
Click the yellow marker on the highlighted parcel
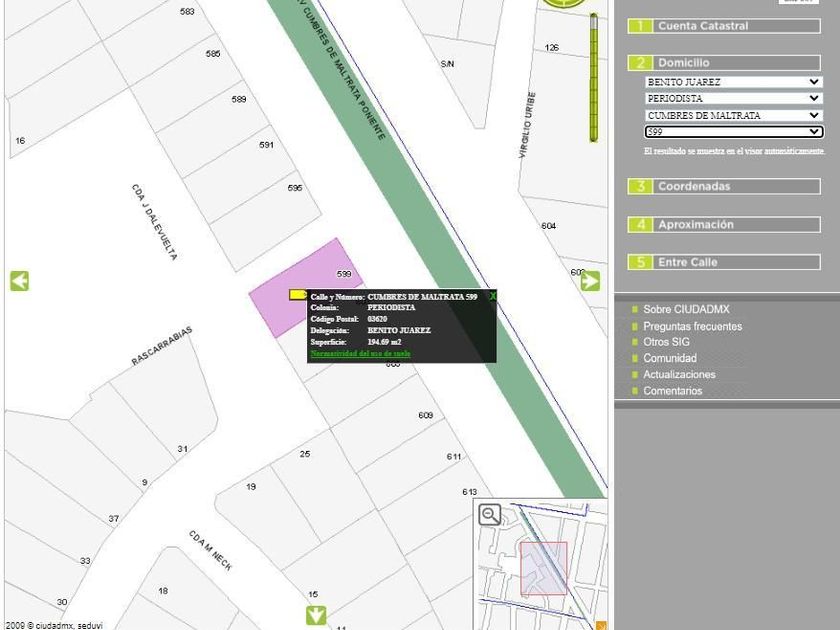[298, 295]
